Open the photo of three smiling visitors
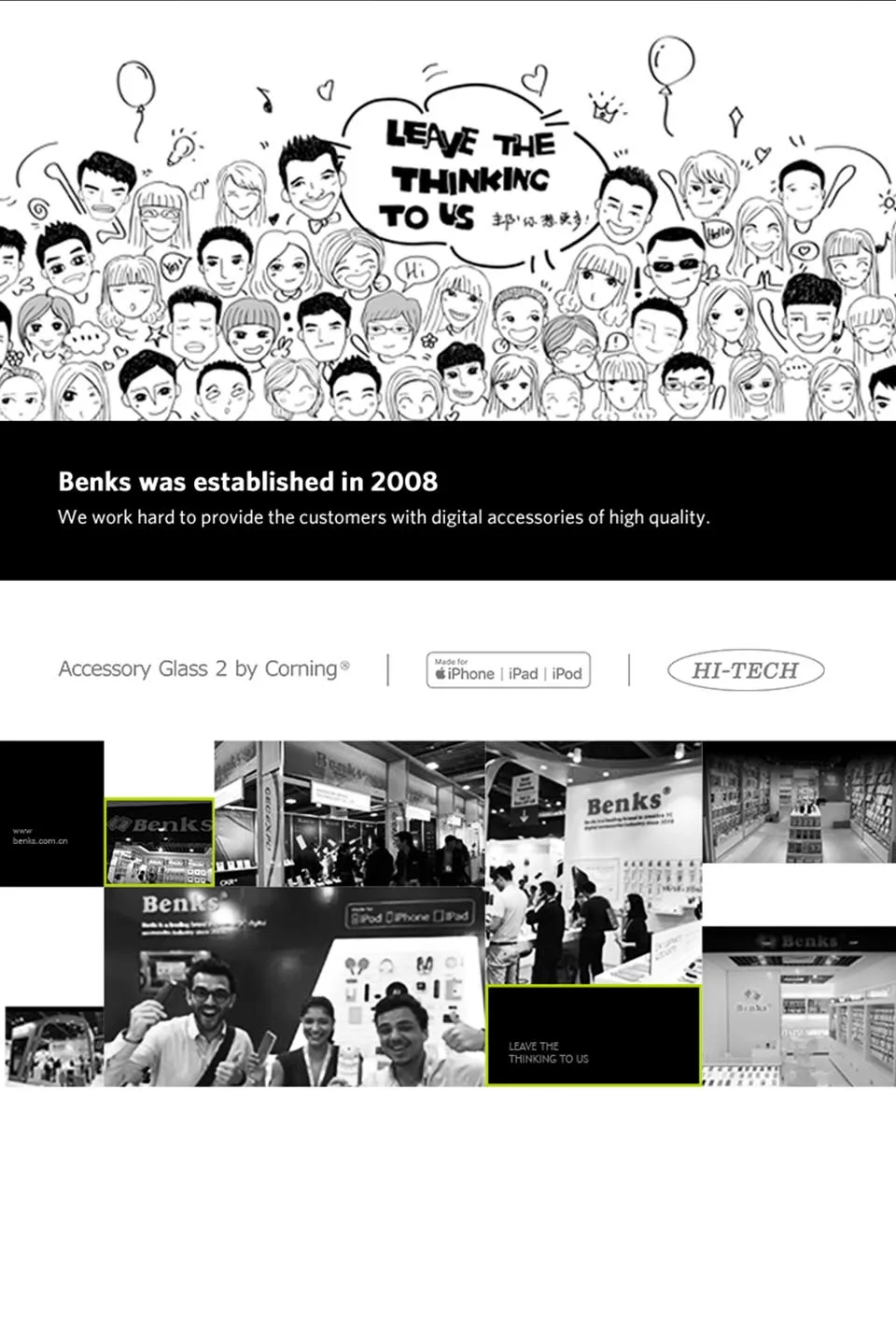The image size is (896, 1336). click(x=295, y=987)
